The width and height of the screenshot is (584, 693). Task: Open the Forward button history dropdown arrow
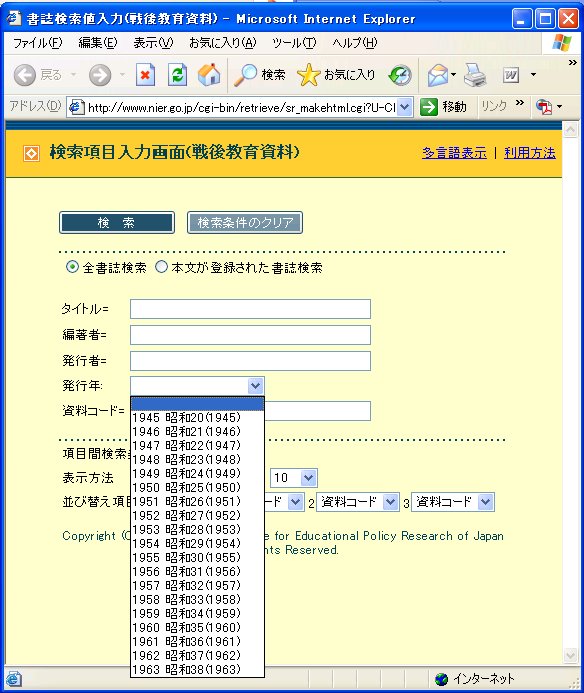[x=122, y=75]
